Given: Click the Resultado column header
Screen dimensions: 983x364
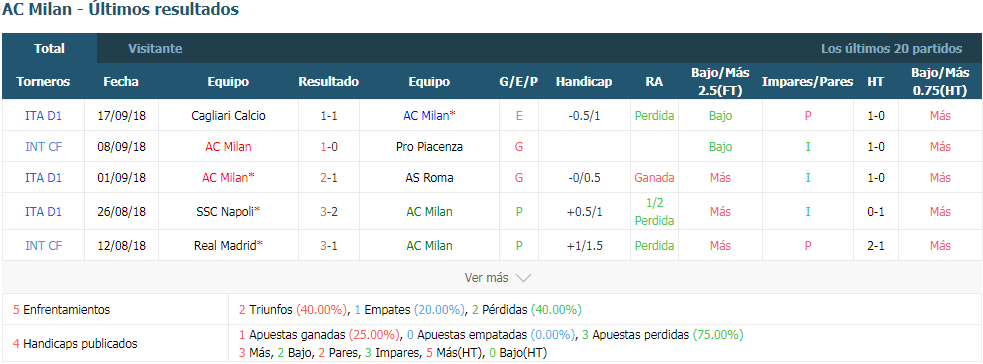Looking at the screenshot, I should [329, 81].
